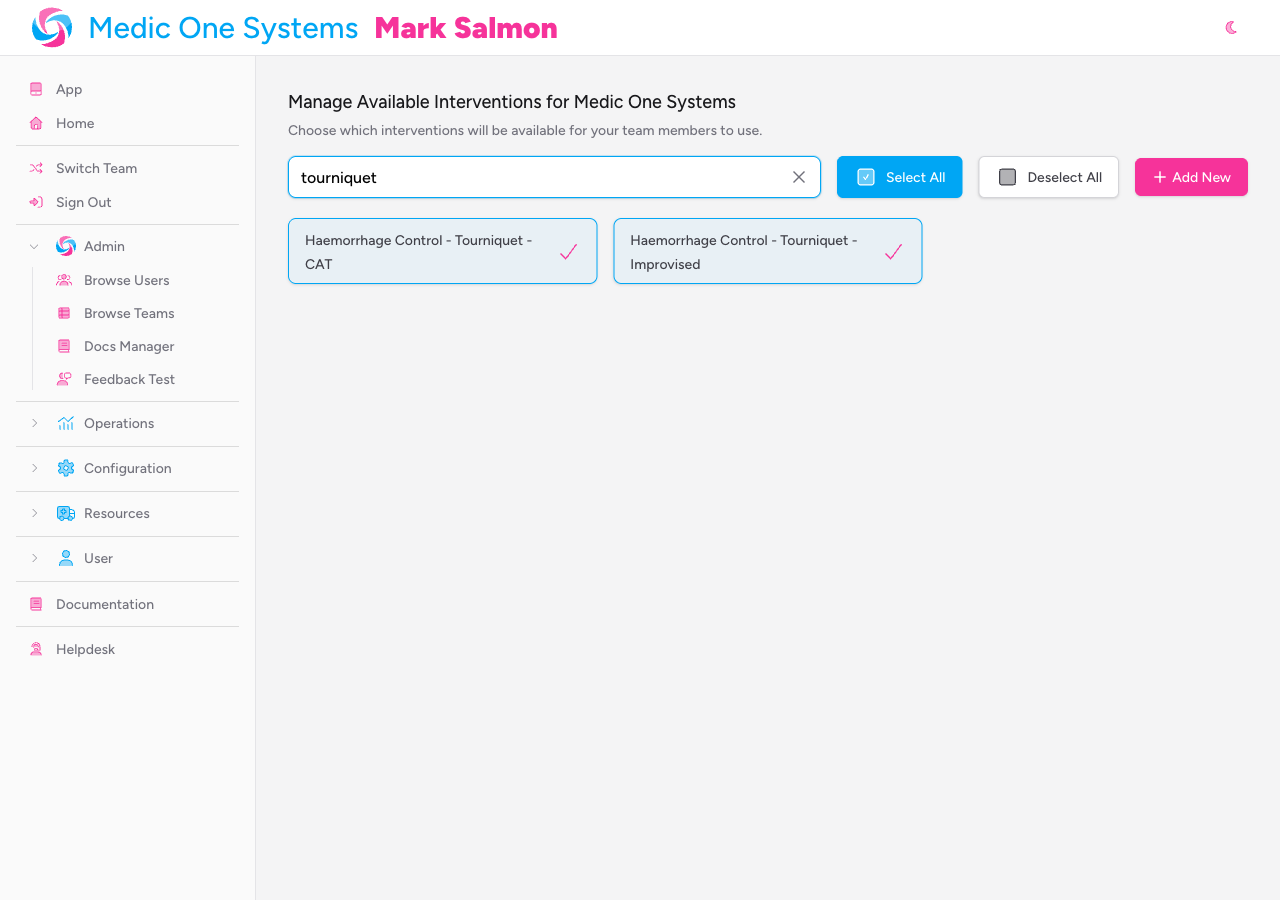
Task: Expand the Operations section
Action: point(35,423)
